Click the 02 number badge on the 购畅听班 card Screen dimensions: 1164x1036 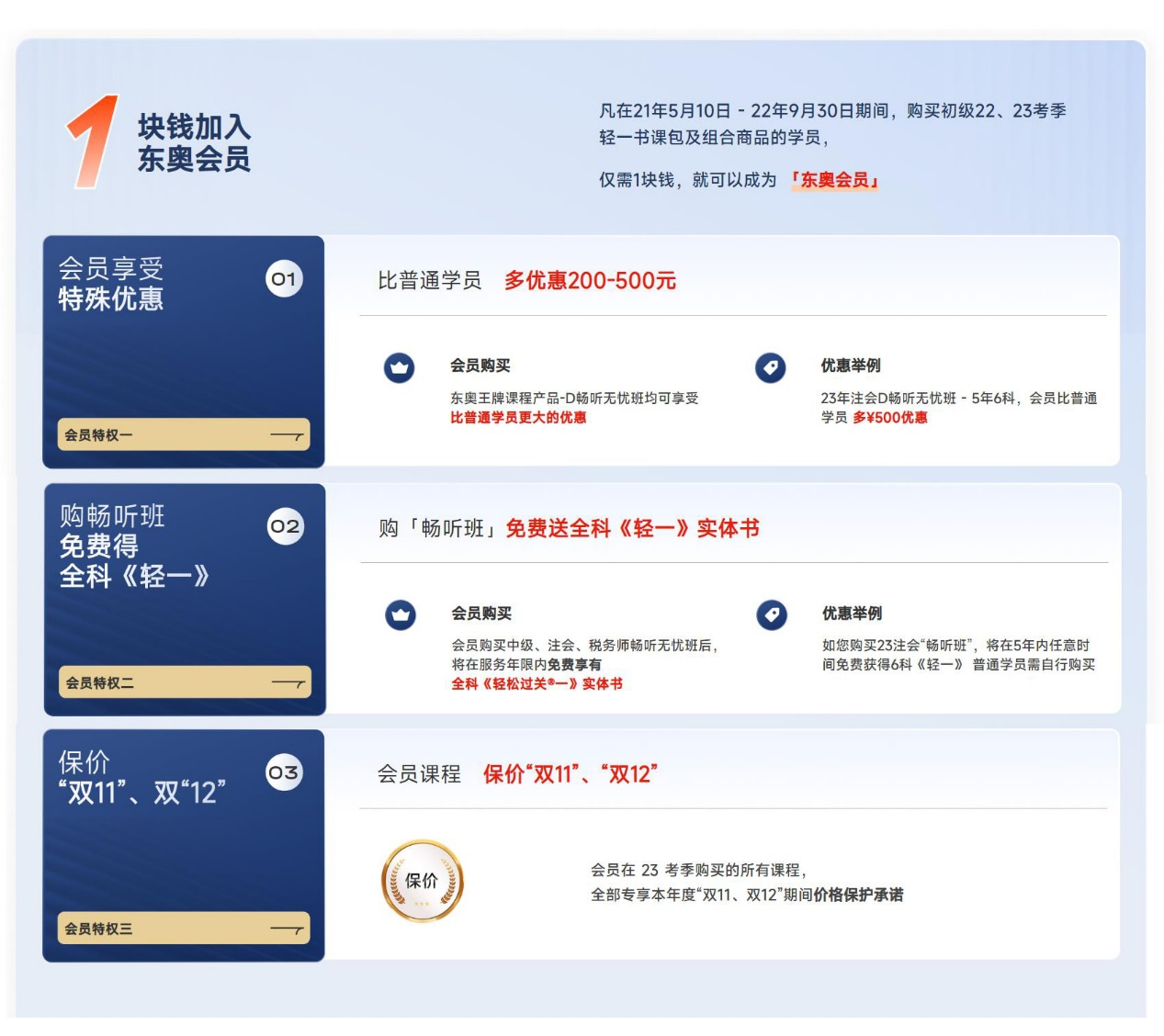pyautogui.click(x=286, y=525)
